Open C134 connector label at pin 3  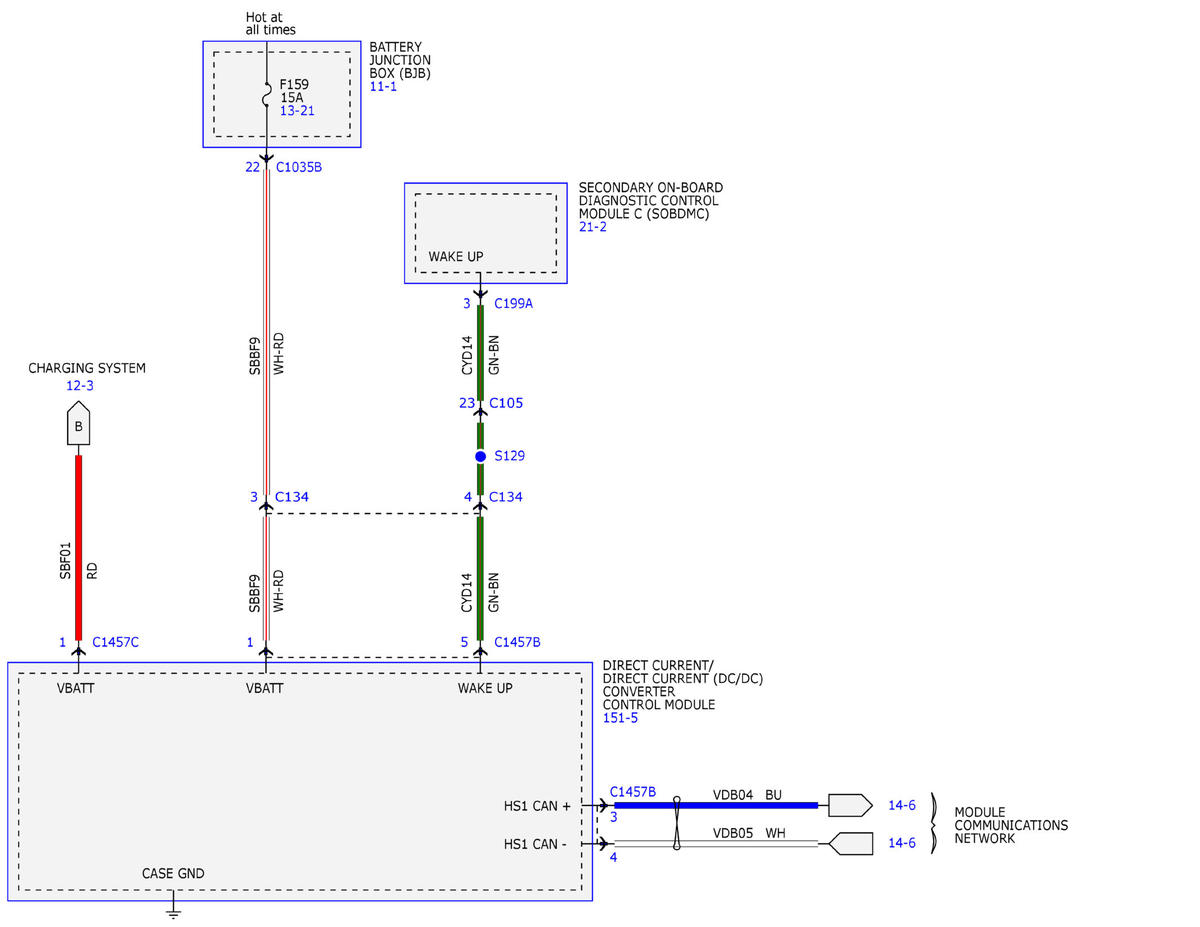(x=292, y=497)
